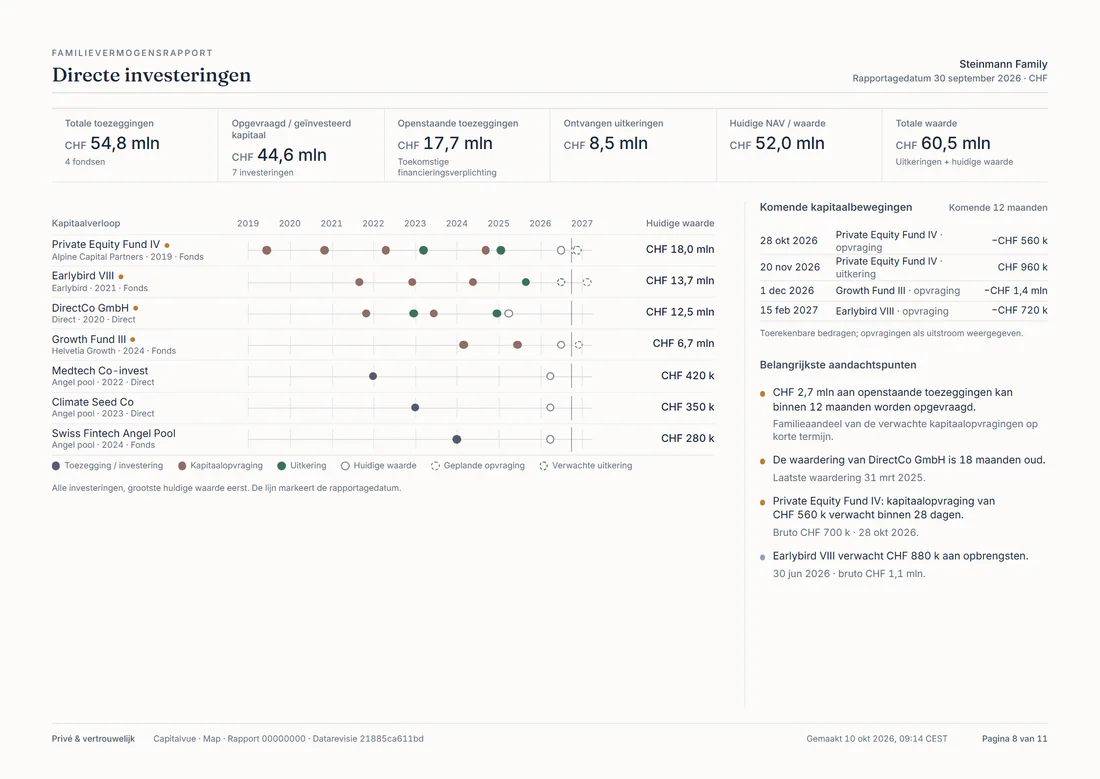Click the 'CHF 280 k' current value
Image resolution: width=1100 pixels, height=779 pixels.
(688, 439)
